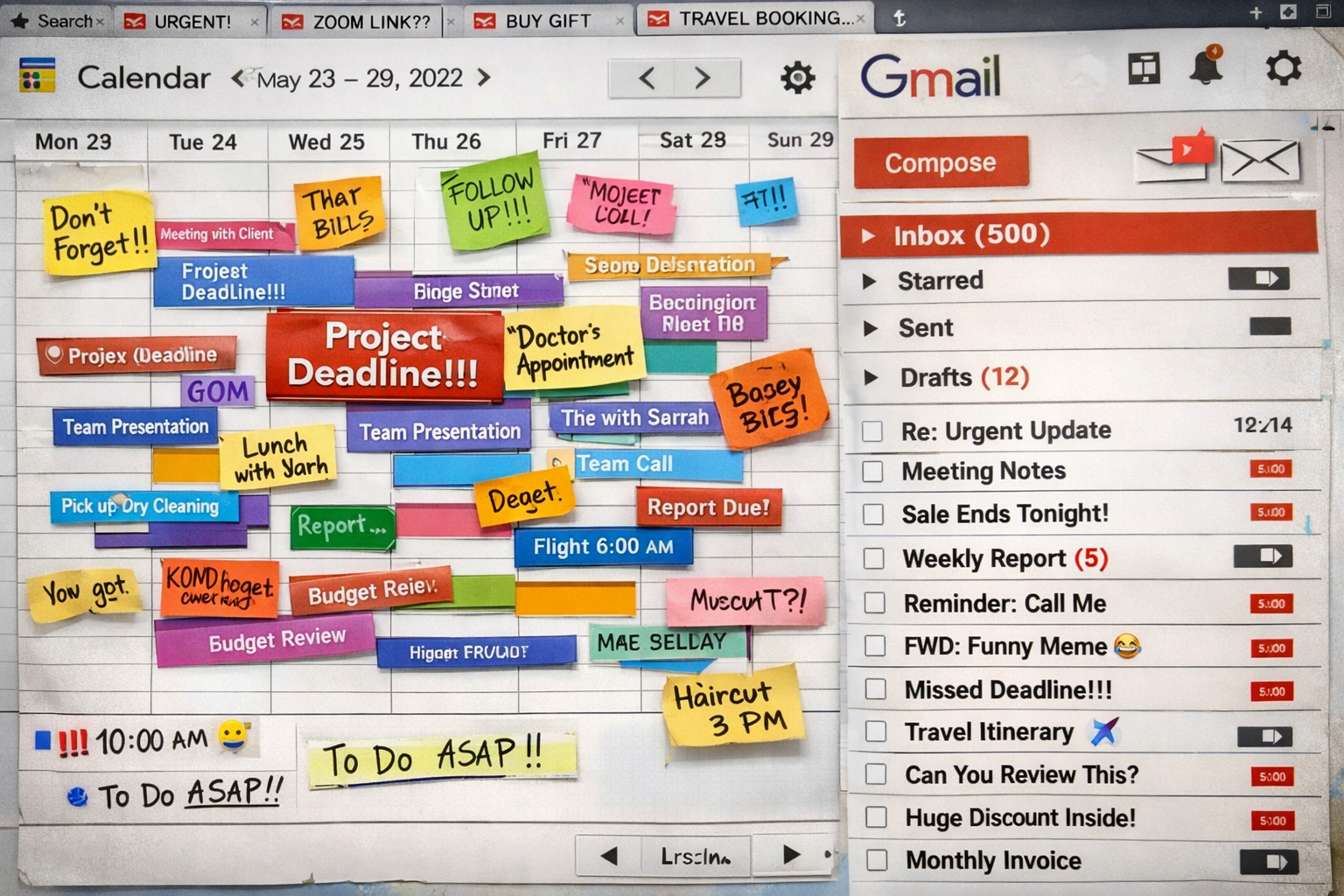Open the red Project Deadline!!! event

pyautogui.click(x=384, y=355)
